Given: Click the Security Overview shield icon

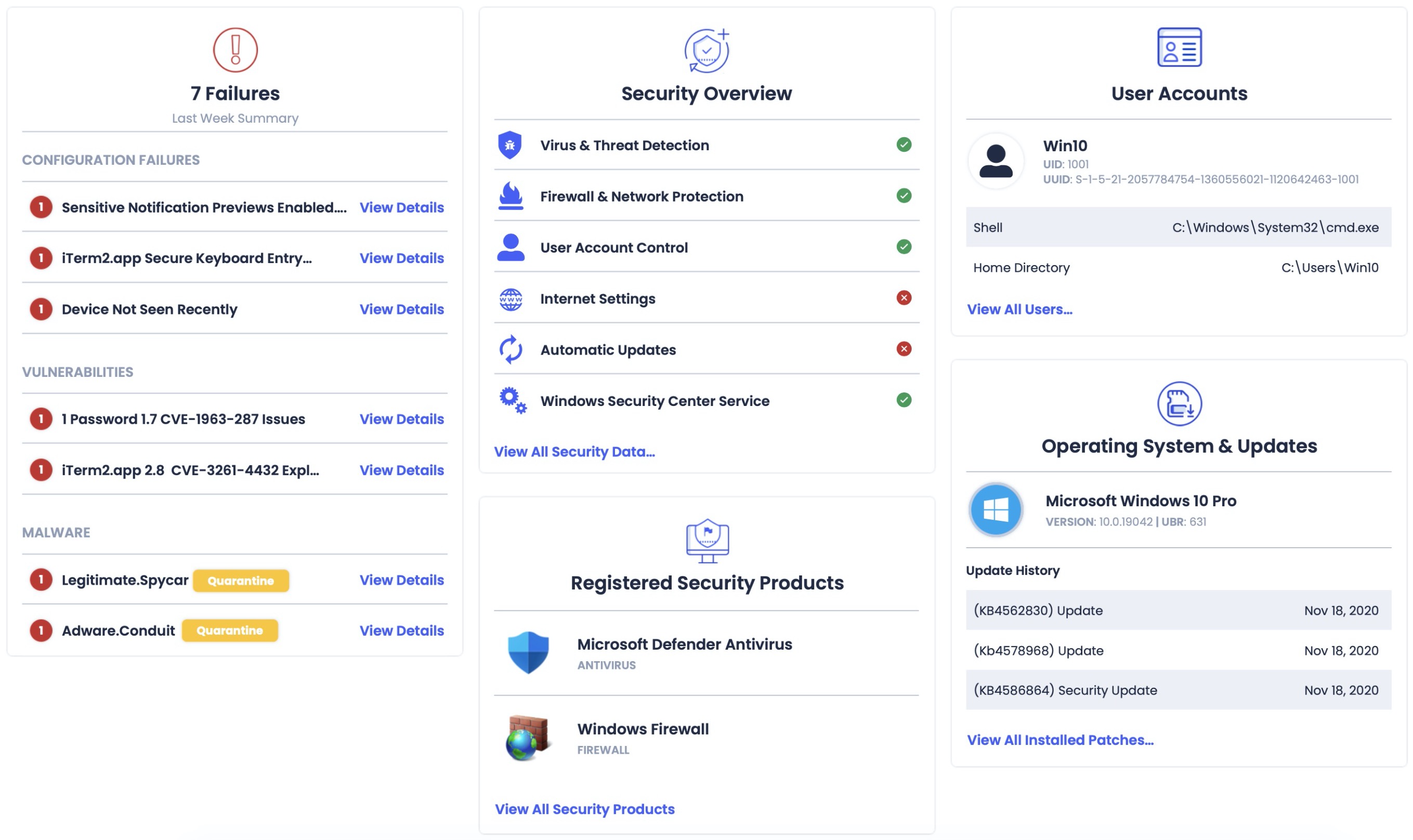Looking at the screenshot, I should tap(706, 50).
